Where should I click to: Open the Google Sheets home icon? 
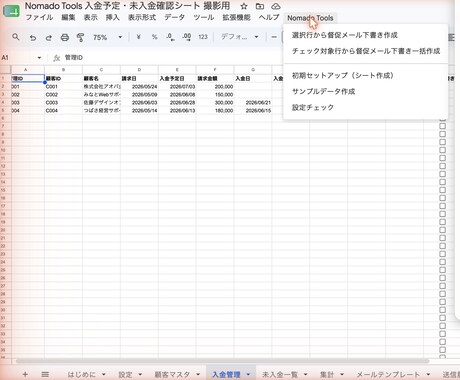click(11, 12)
